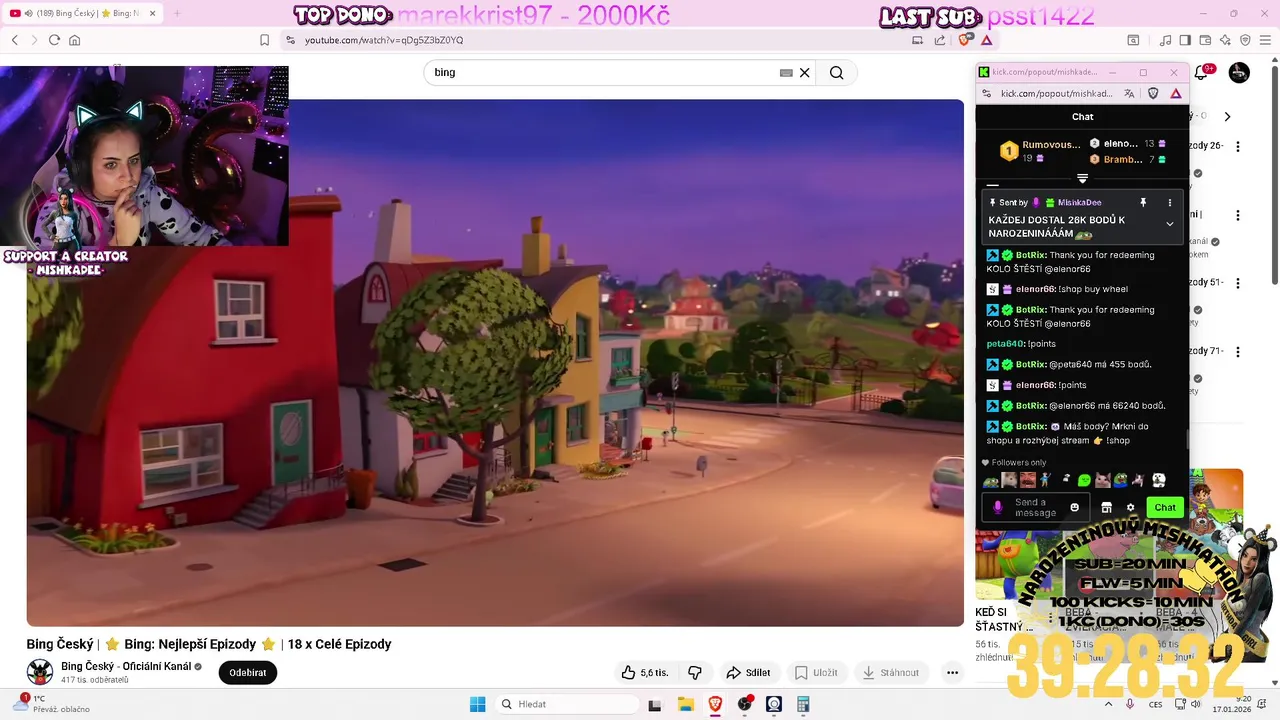Open the on-screen keyboard icon in search box
The width and height of the screenshot is (1280, 720).
coord(786,72)
